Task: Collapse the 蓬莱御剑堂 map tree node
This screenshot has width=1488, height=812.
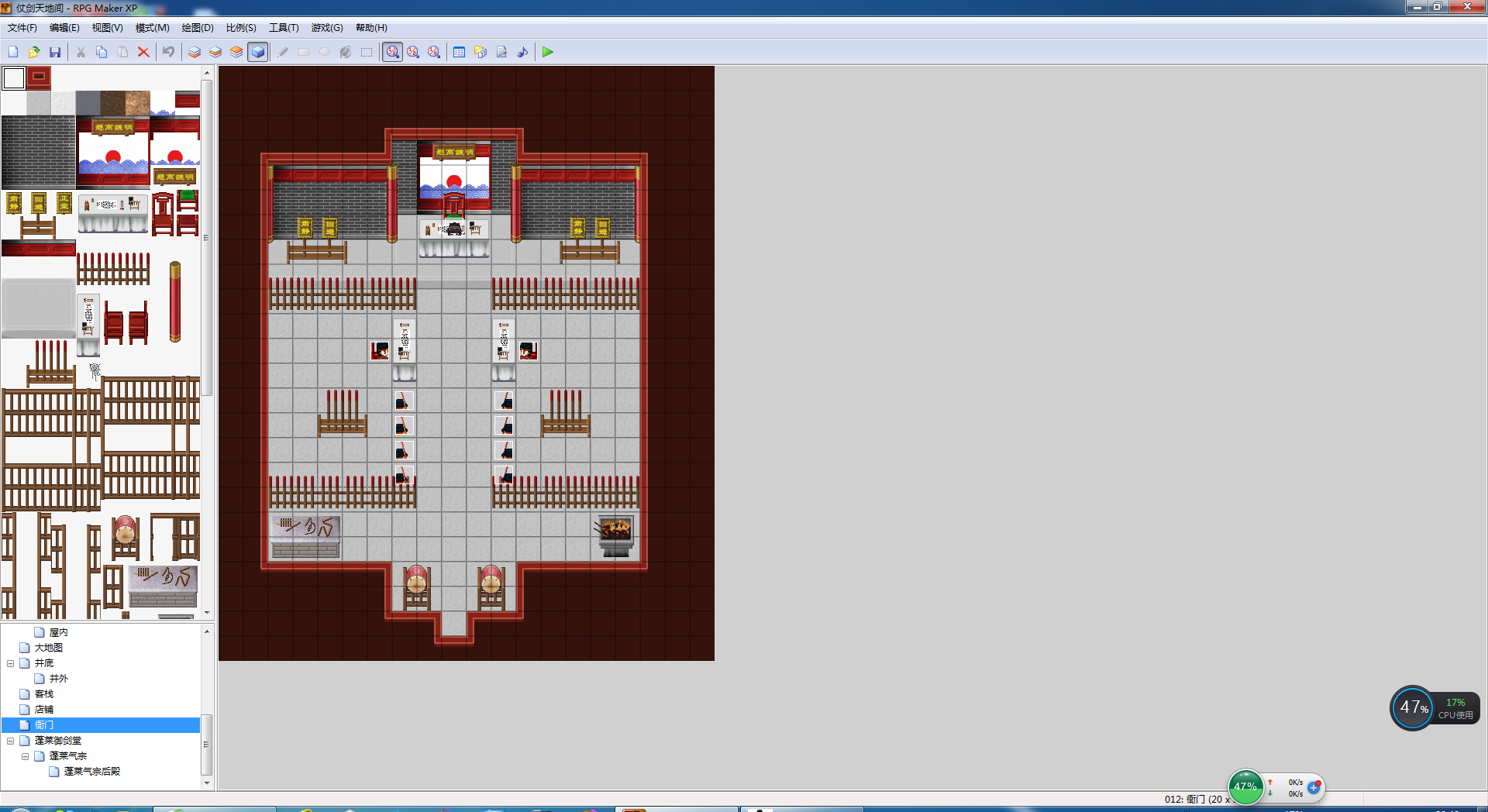Action: click(x=10, y=741)
